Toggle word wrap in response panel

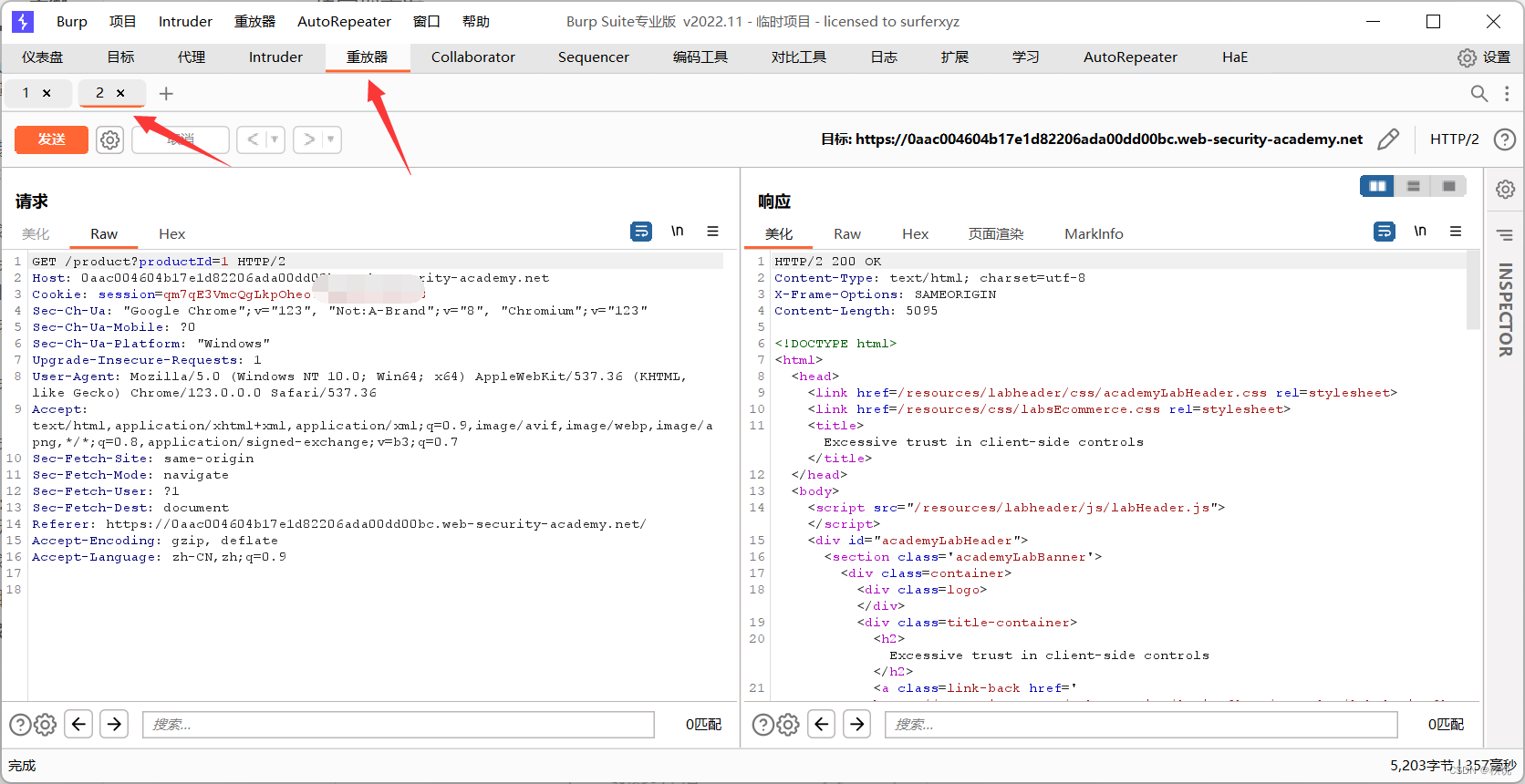coord(1385,232)
